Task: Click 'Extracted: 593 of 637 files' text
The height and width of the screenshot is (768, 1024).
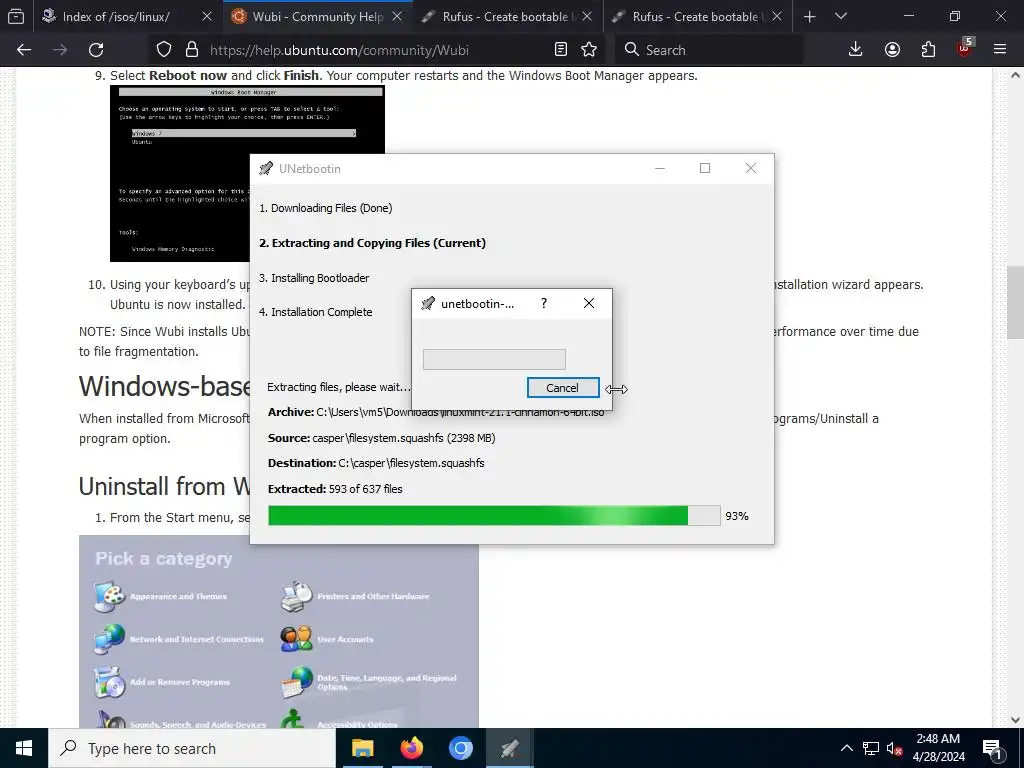Action: (335, 489)
